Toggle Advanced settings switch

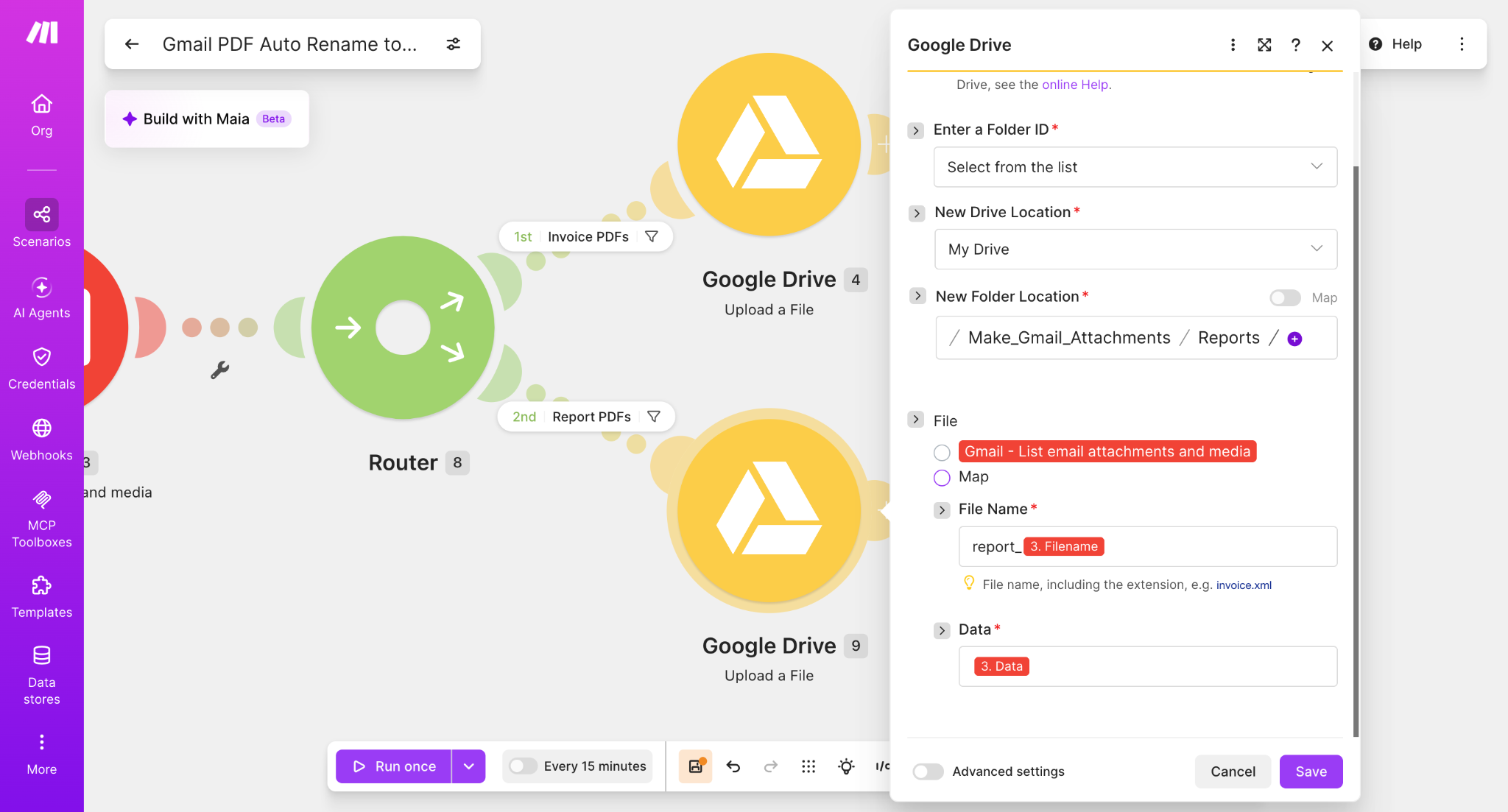928,772
